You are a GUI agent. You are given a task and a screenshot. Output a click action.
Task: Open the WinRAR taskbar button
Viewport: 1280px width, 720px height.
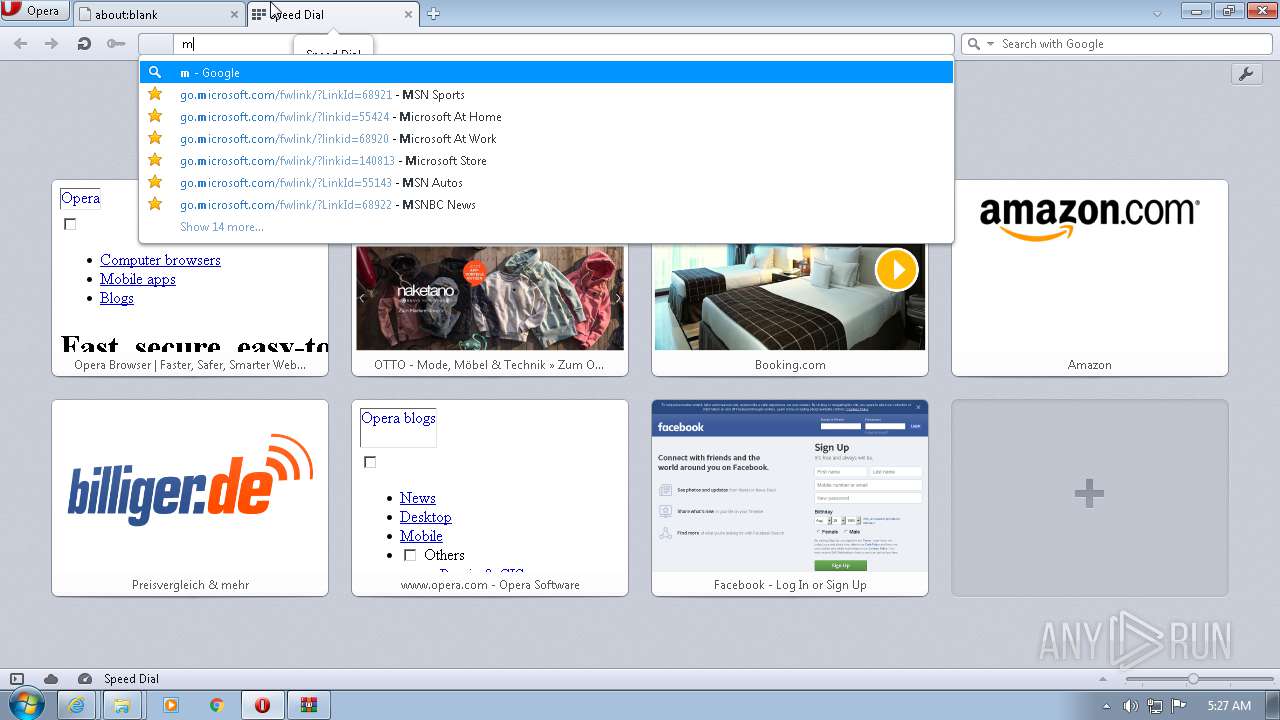pyautogui.click(x=310, y=705)
